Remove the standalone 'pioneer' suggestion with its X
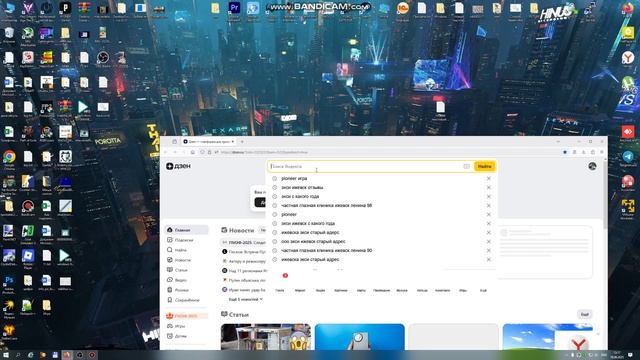640x360 pixels. click(489, 214)
